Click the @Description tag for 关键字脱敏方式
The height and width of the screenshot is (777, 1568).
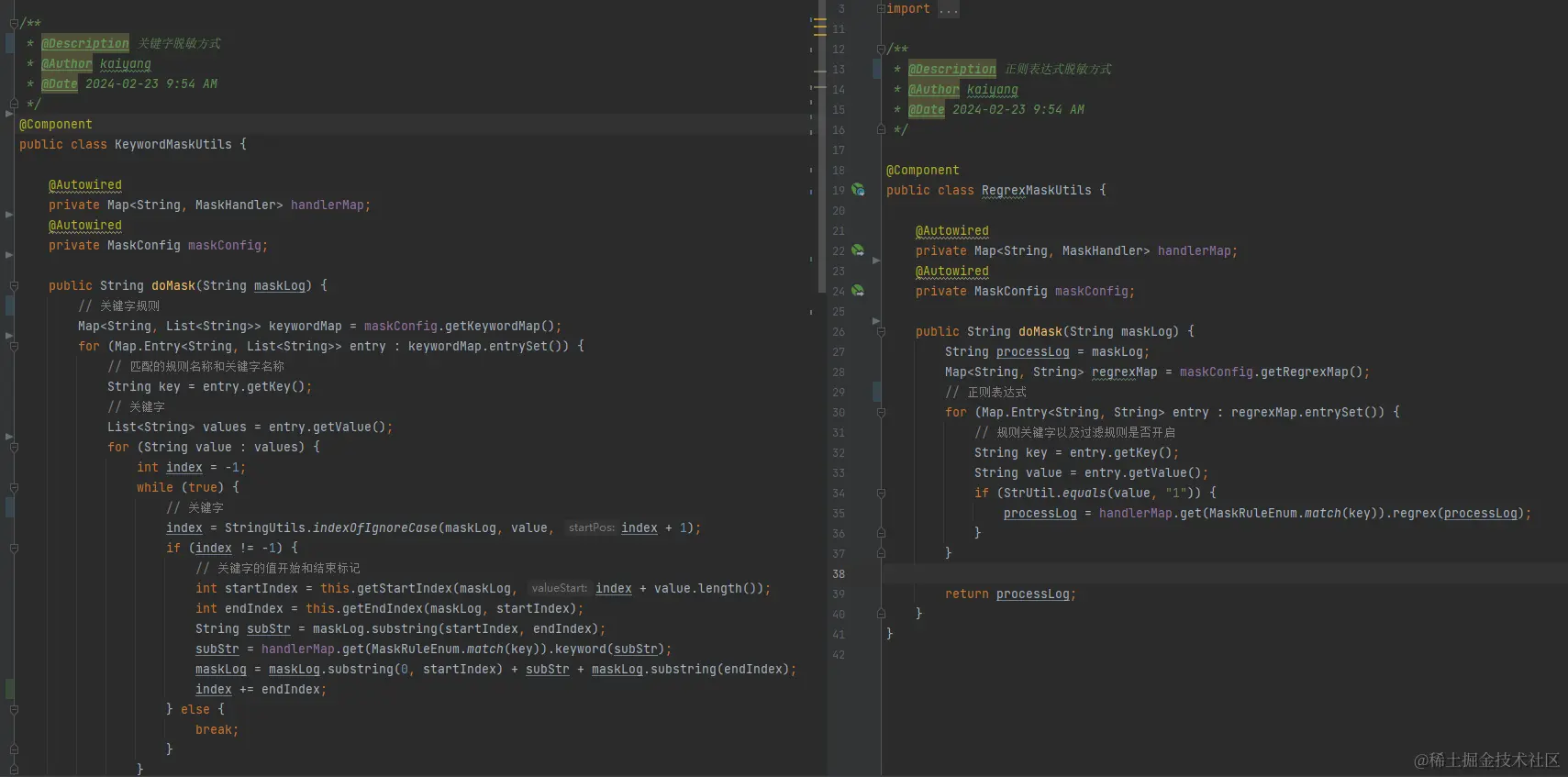pyautogui.click(x=85, y=44)
